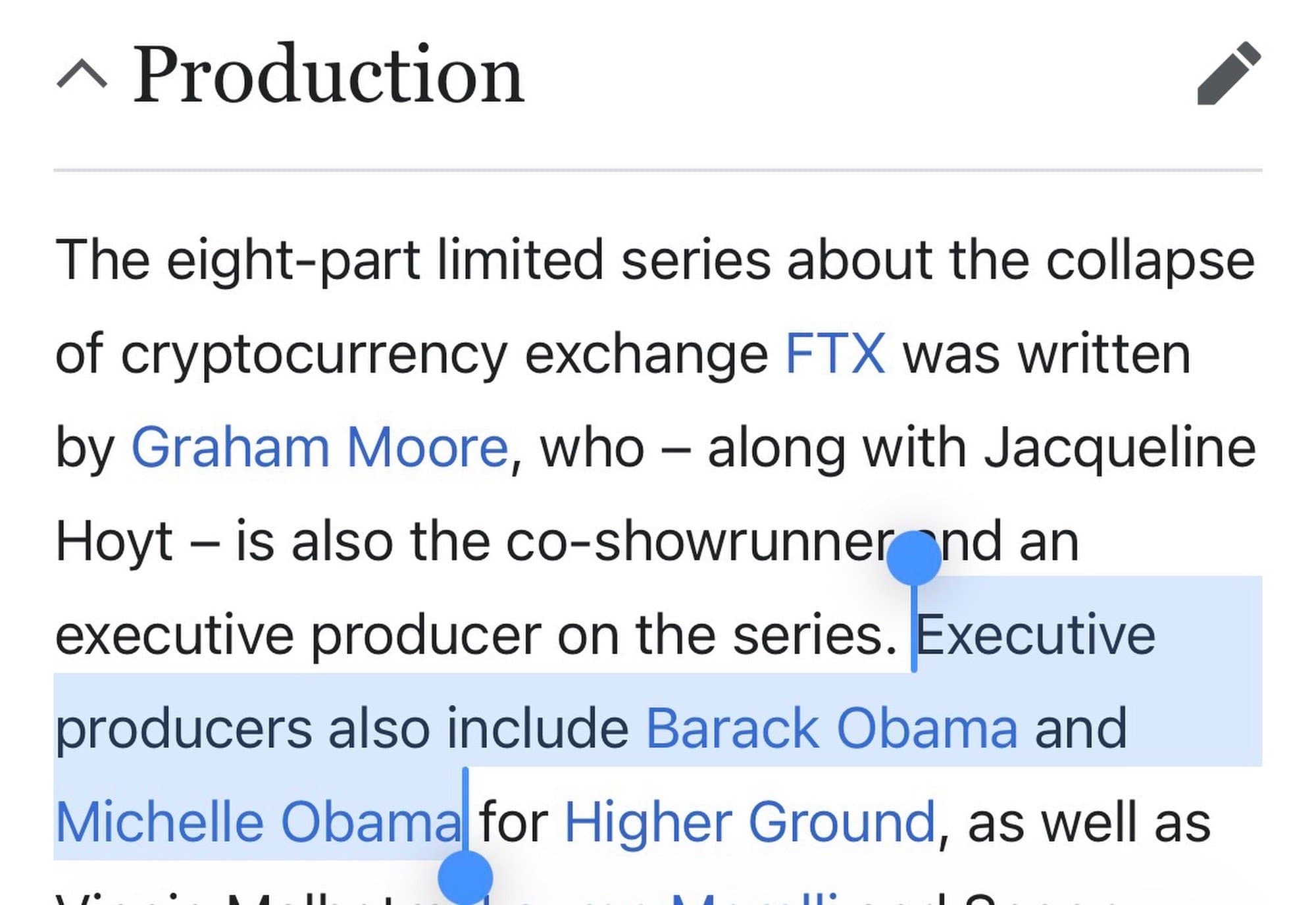Follow the Barack Obama link

point(832,729)
